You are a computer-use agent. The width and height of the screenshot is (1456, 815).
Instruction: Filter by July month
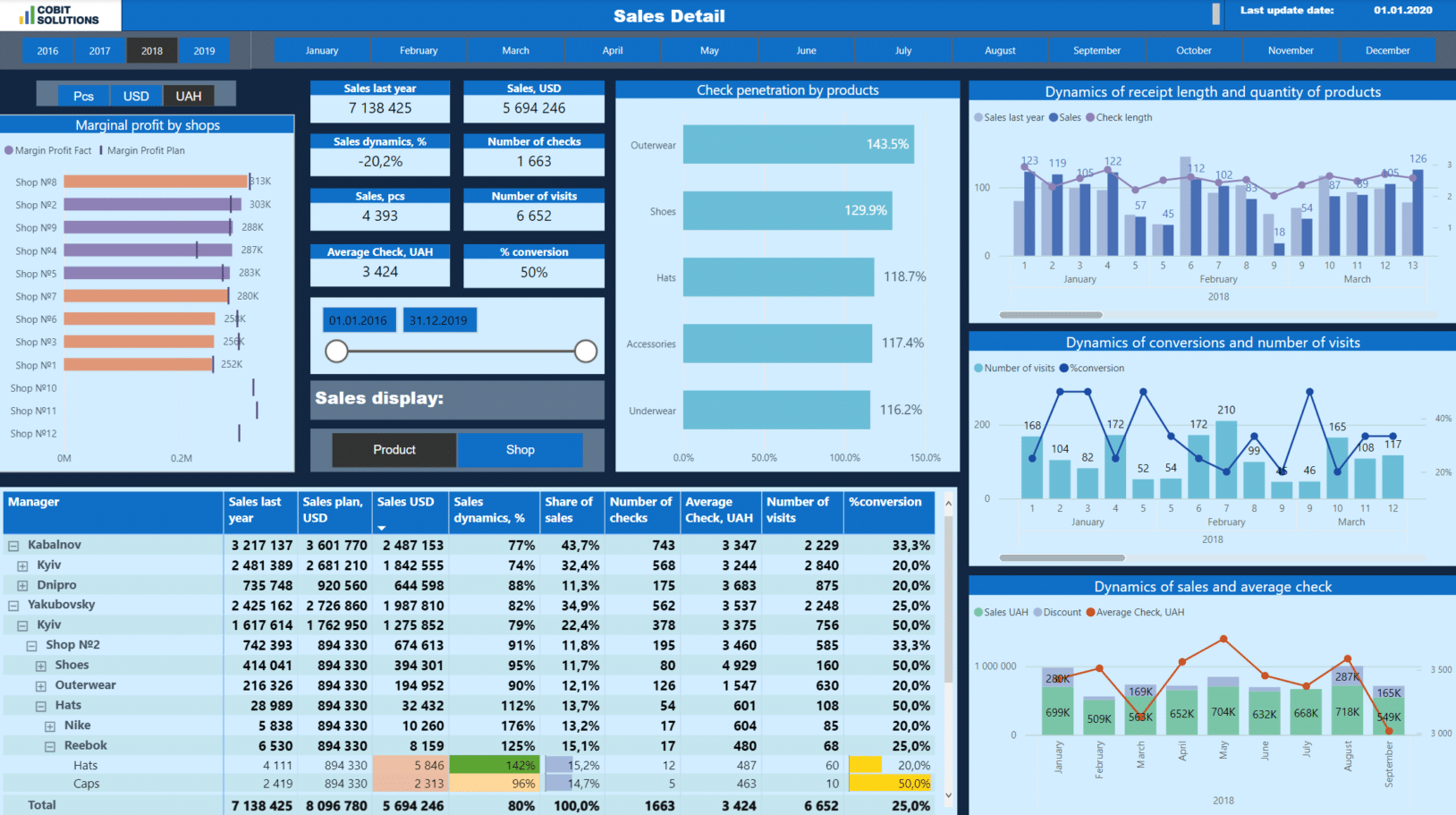903,51
